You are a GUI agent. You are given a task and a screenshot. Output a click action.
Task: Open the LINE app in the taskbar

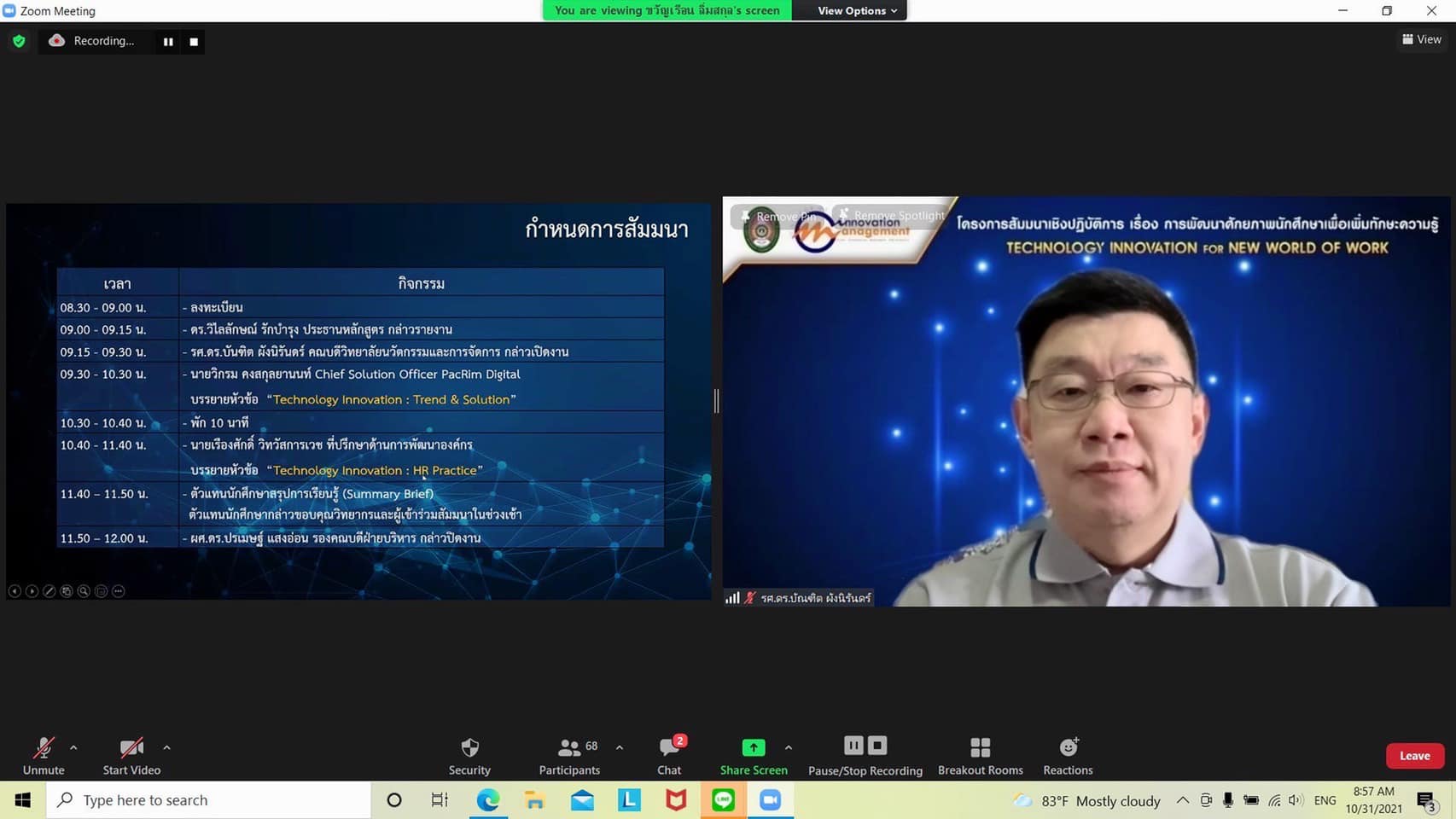click(723, 800)
